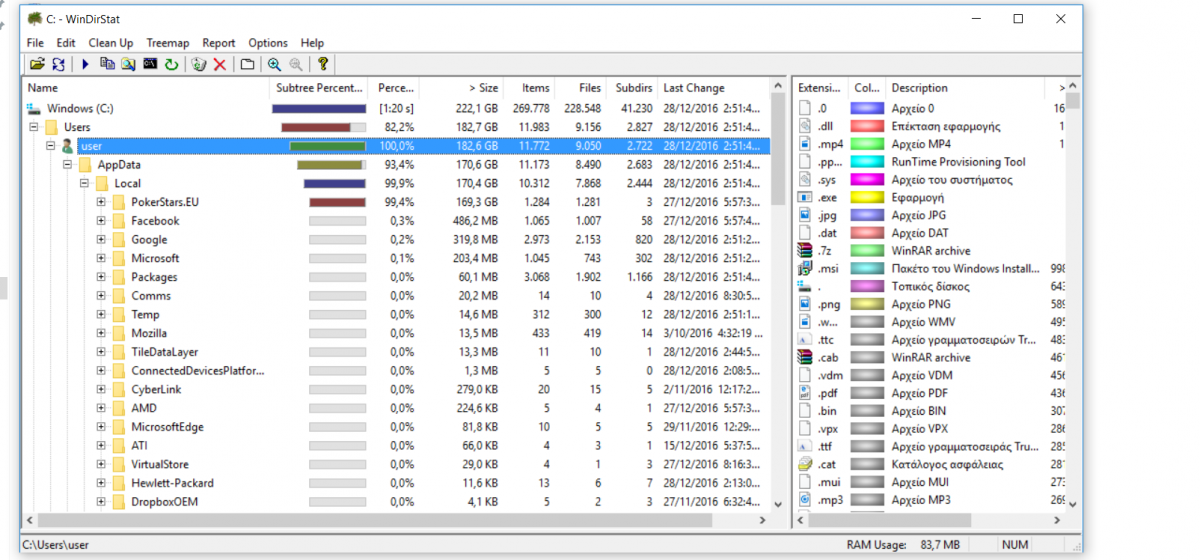Viewport: 1200px width, 560px height.
Task: Click the Zoom In magnifier icon
Action: click(x=273, y=65)
